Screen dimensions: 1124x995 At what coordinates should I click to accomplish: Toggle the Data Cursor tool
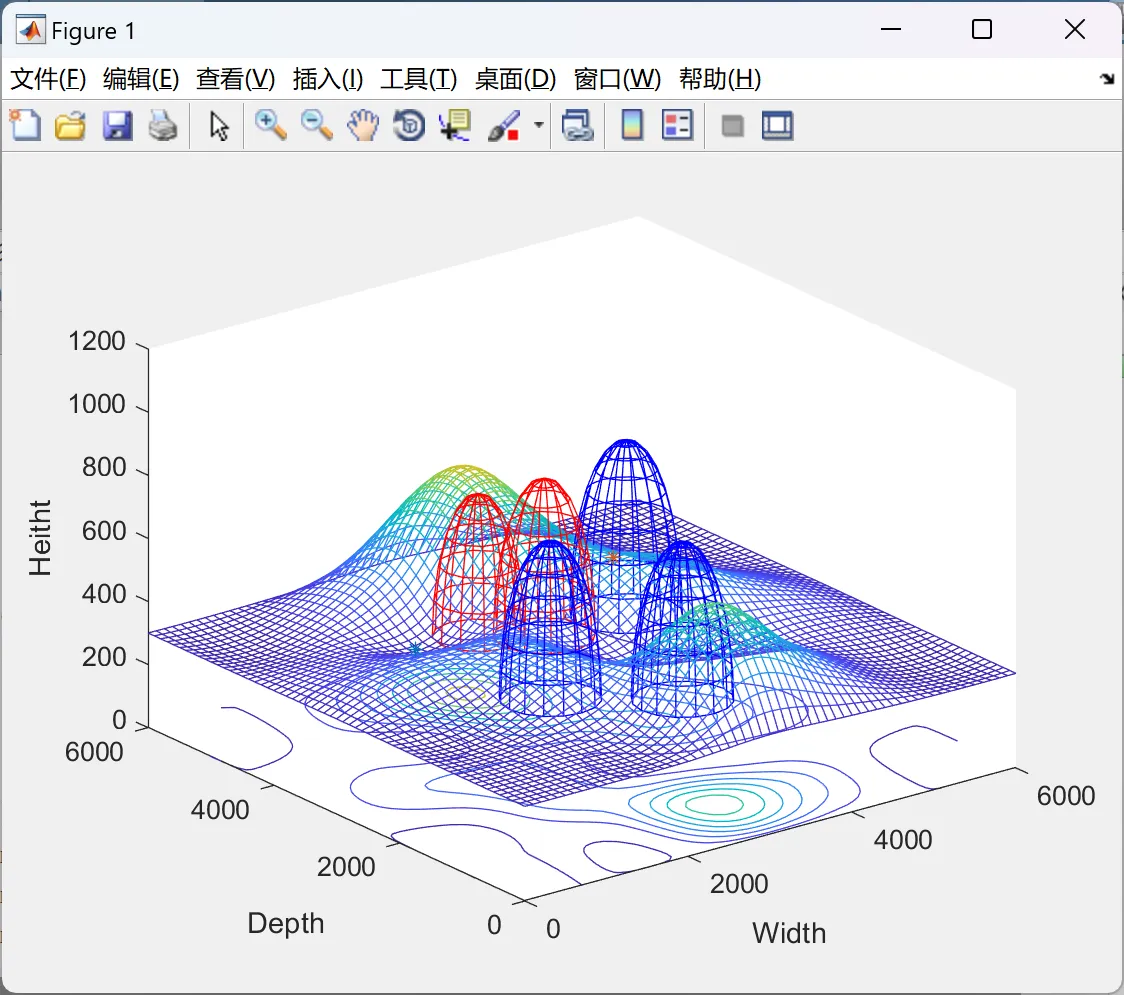pos(455,126)
